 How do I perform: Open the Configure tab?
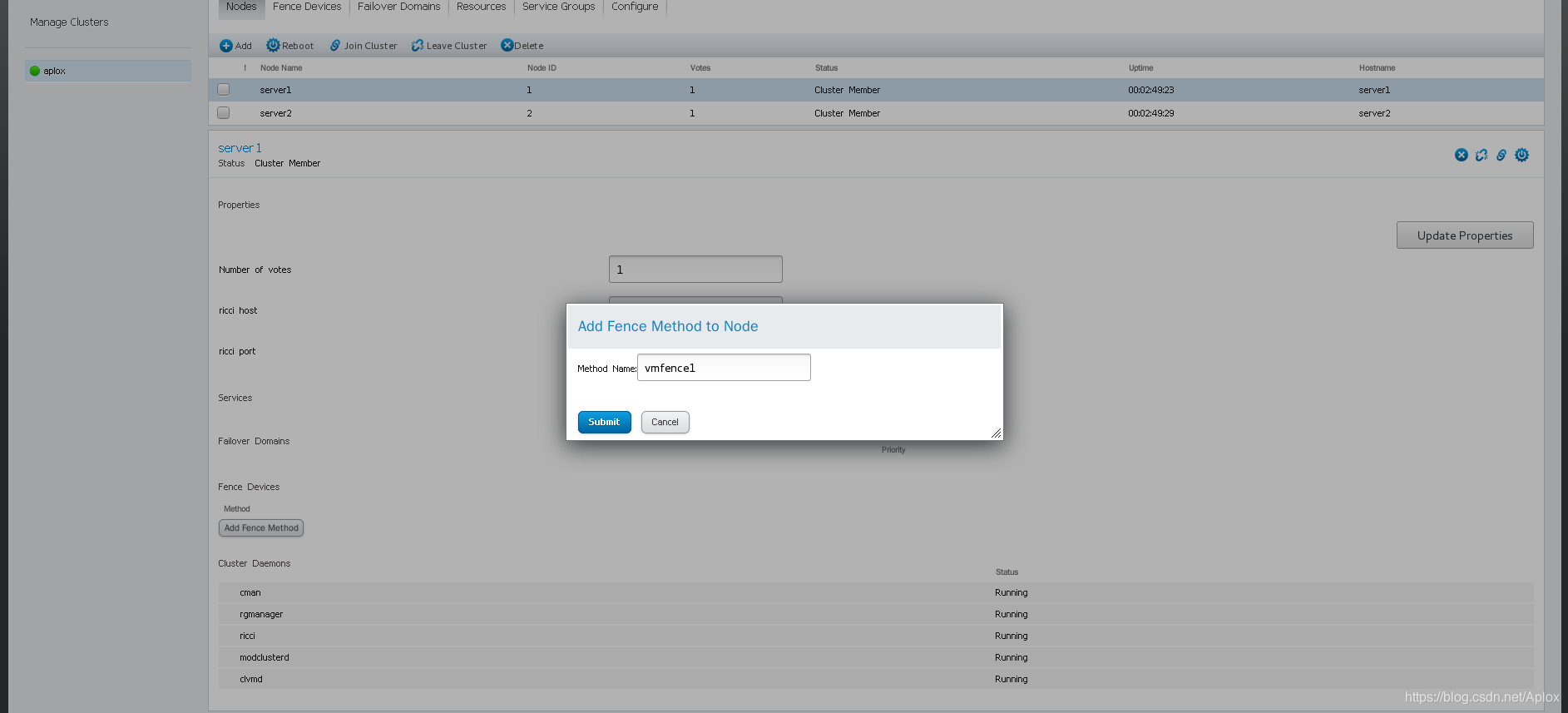tap(635, 7)
